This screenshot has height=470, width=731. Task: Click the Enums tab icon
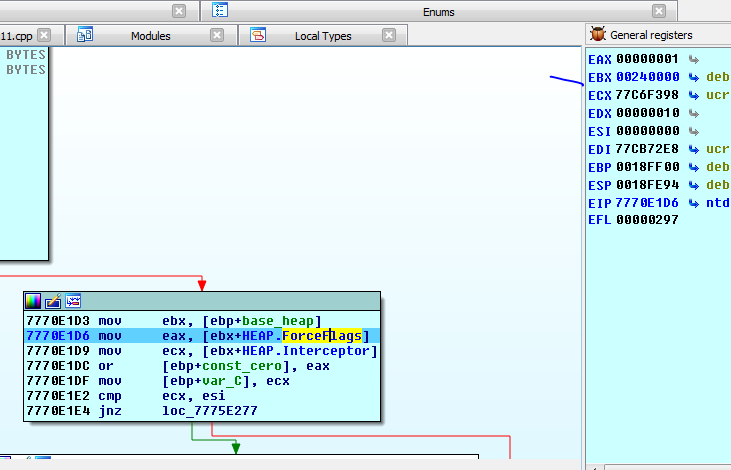(221, 11)
